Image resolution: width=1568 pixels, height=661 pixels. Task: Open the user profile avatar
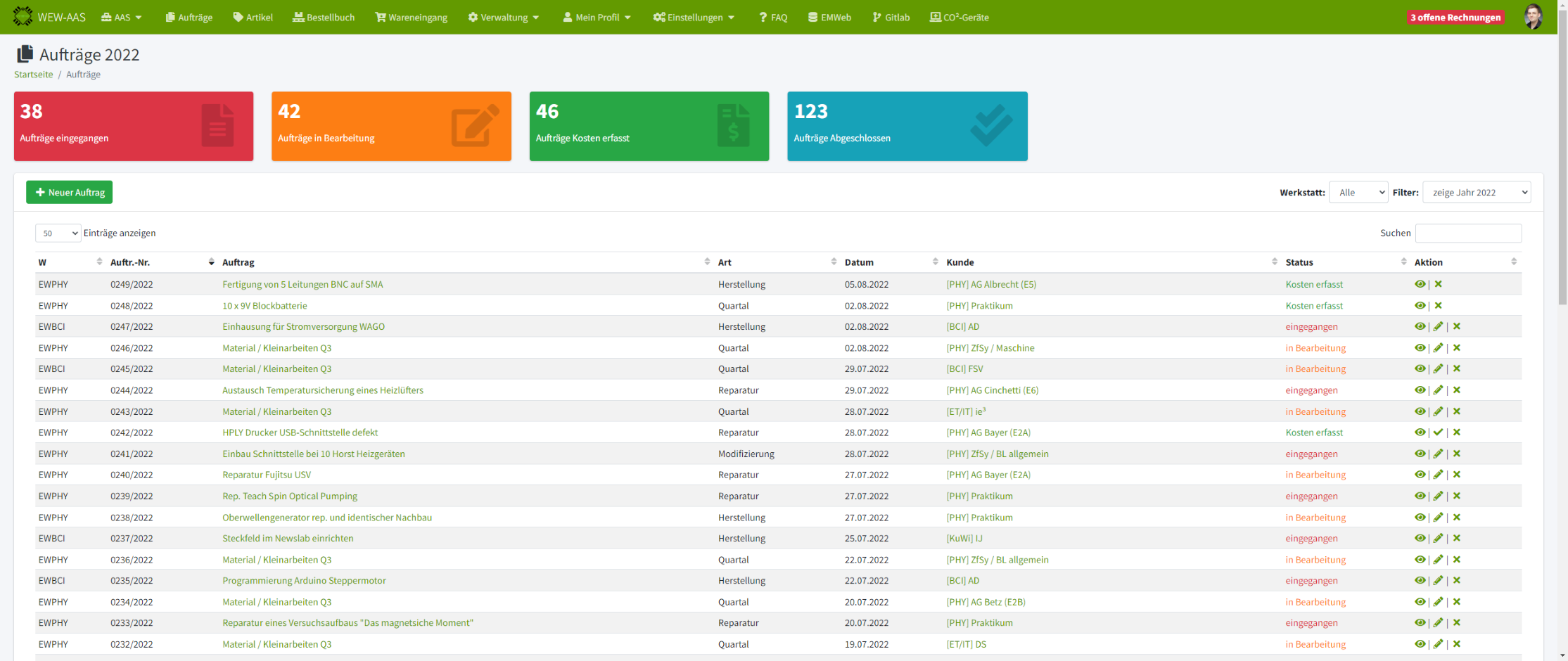[x=1533, y=17]
